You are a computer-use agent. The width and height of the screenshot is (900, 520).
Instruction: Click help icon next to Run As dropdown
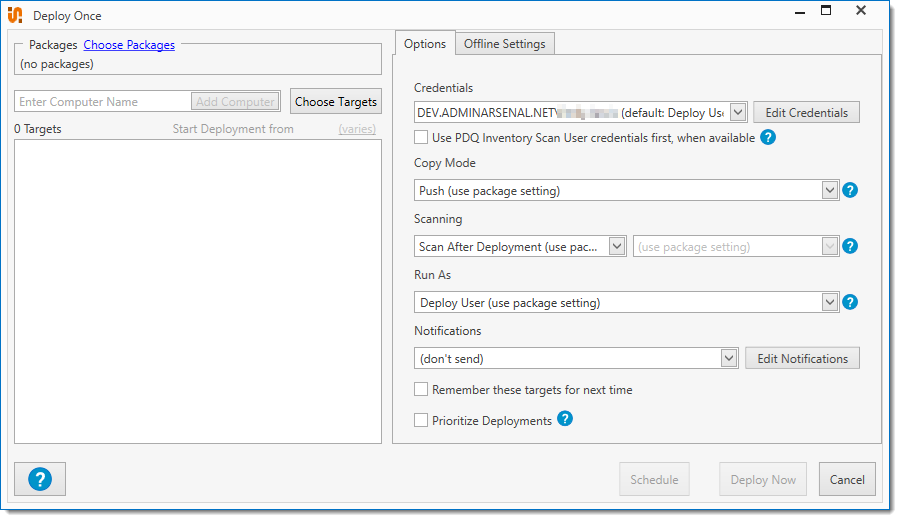click(x=850, y=302)
